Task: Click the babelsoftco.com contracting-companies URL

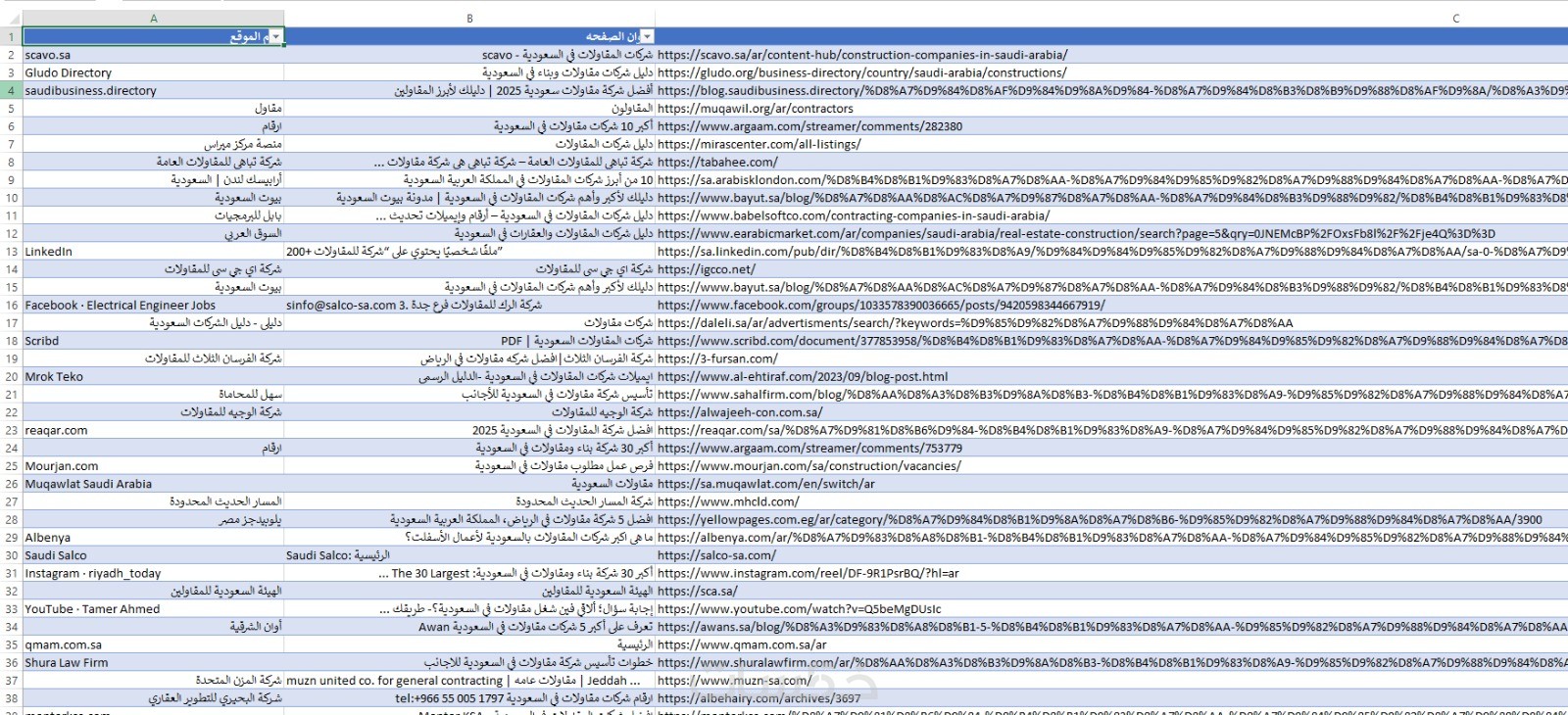Action: [854, 216]
